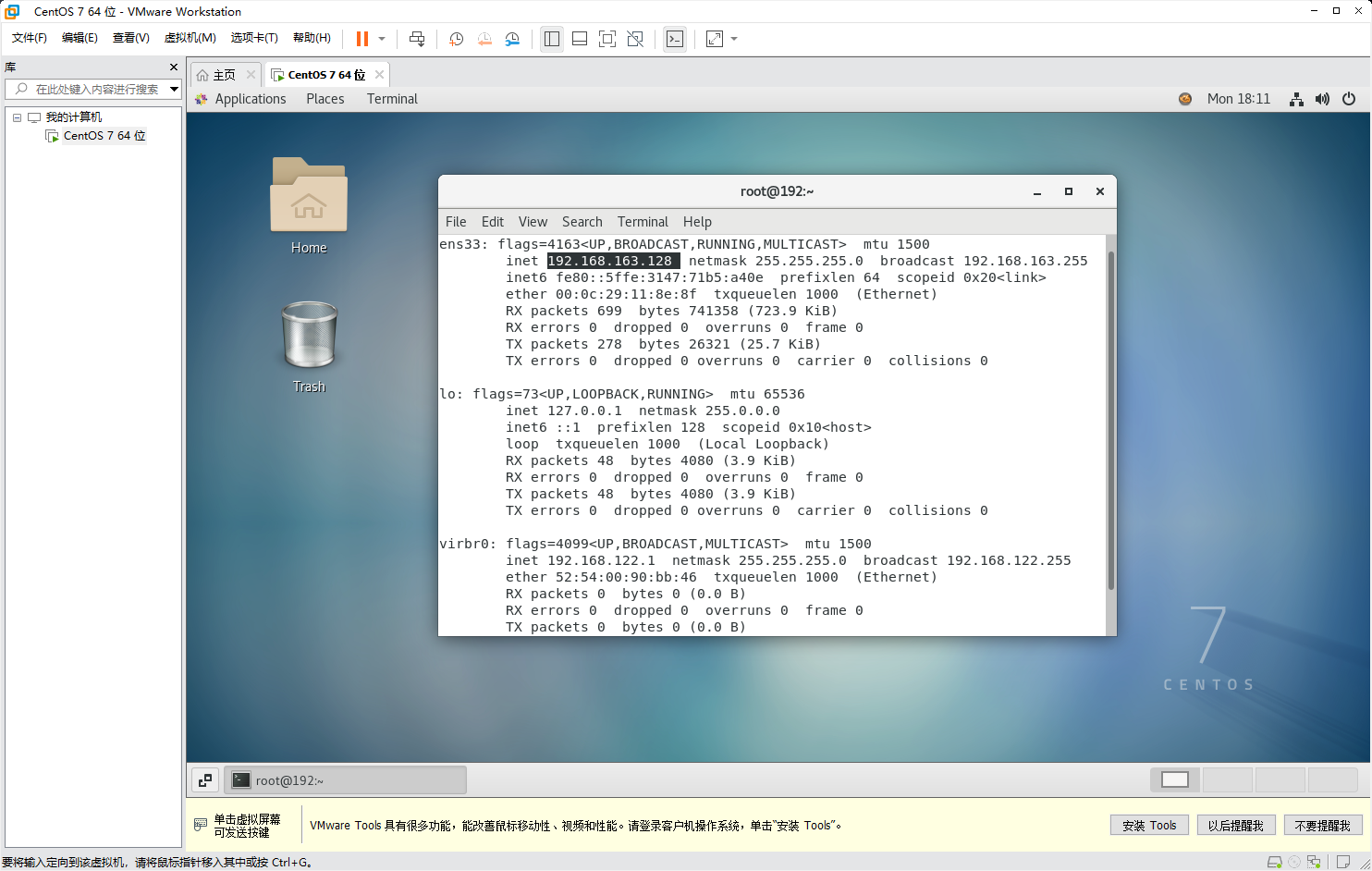Open the terminal window's Search menu
This screenshot has height=871, width=1372.
582,222
